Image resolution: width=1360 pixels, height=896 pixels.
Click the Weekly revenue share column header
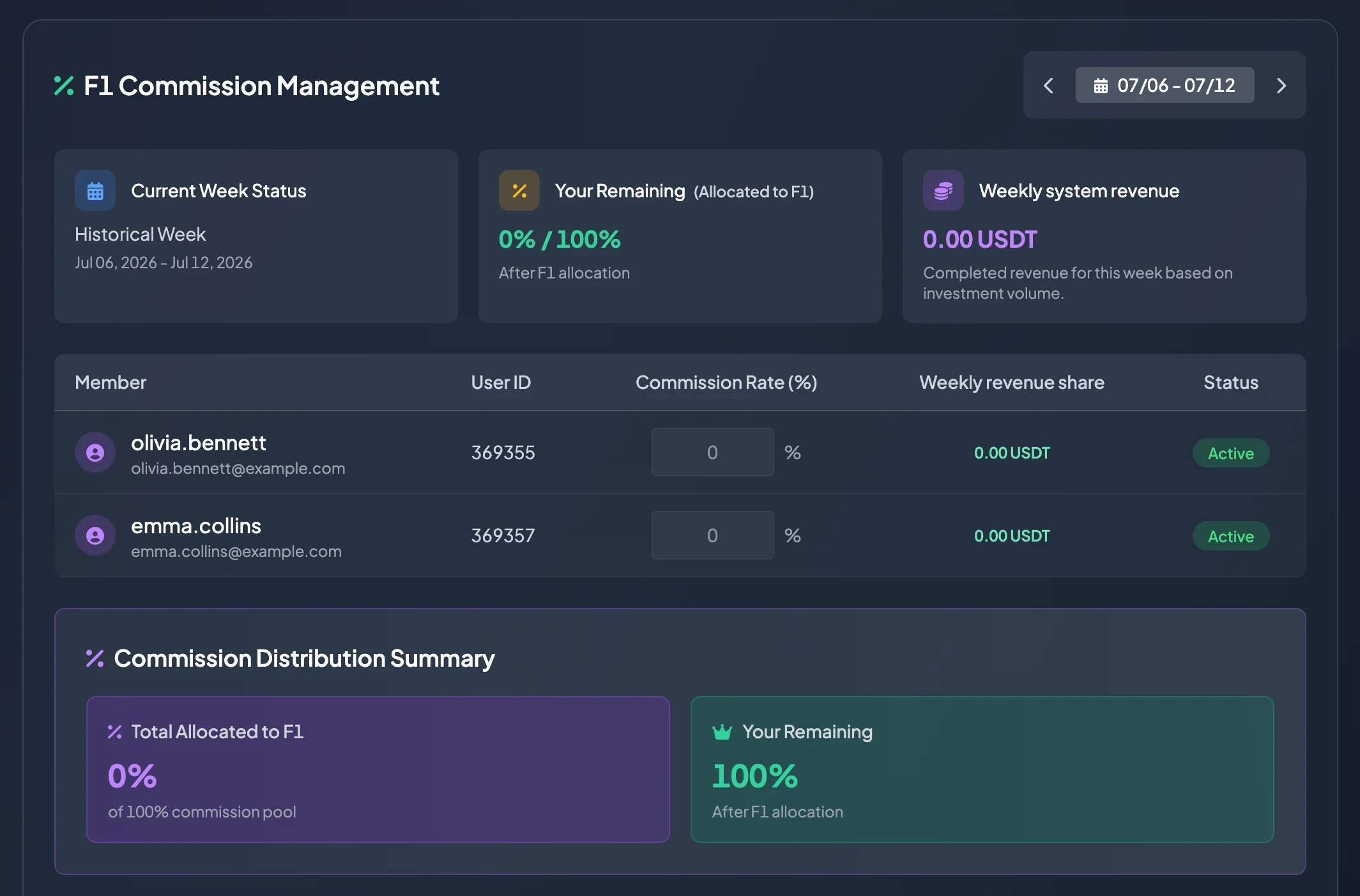[1011, 382]
